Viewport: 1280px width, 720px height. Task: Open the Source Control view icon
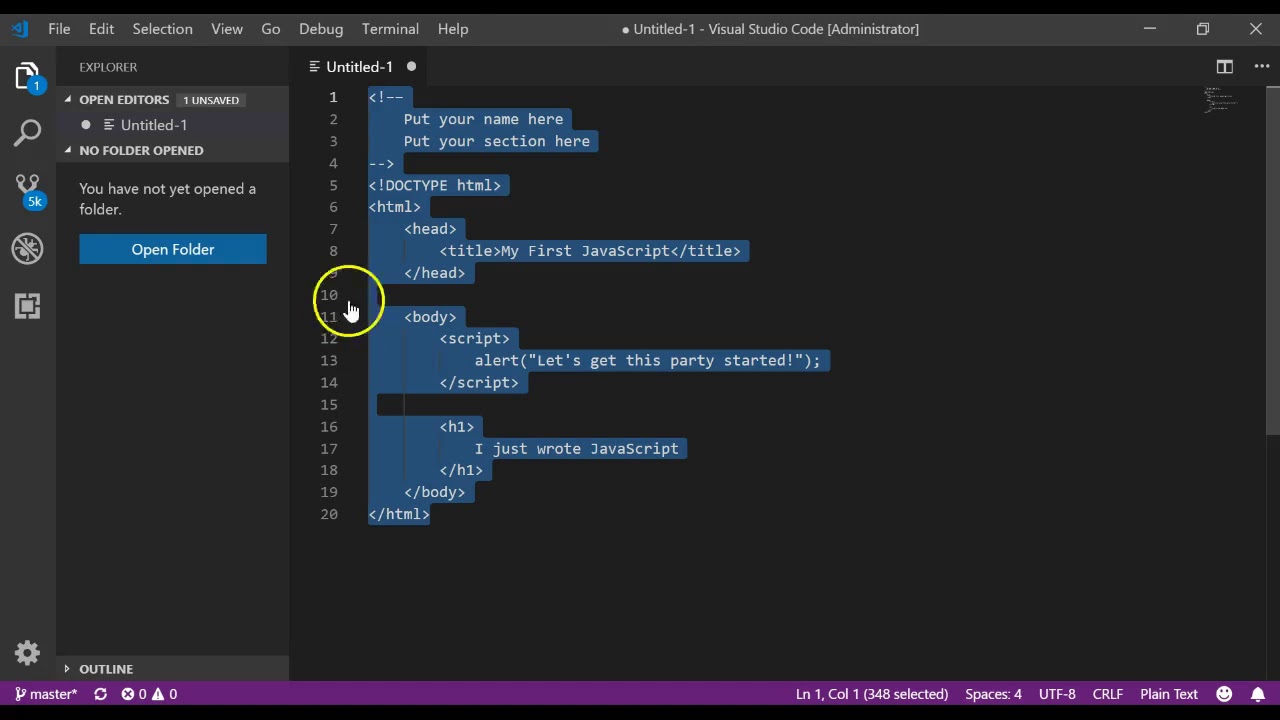pos(27,190)
